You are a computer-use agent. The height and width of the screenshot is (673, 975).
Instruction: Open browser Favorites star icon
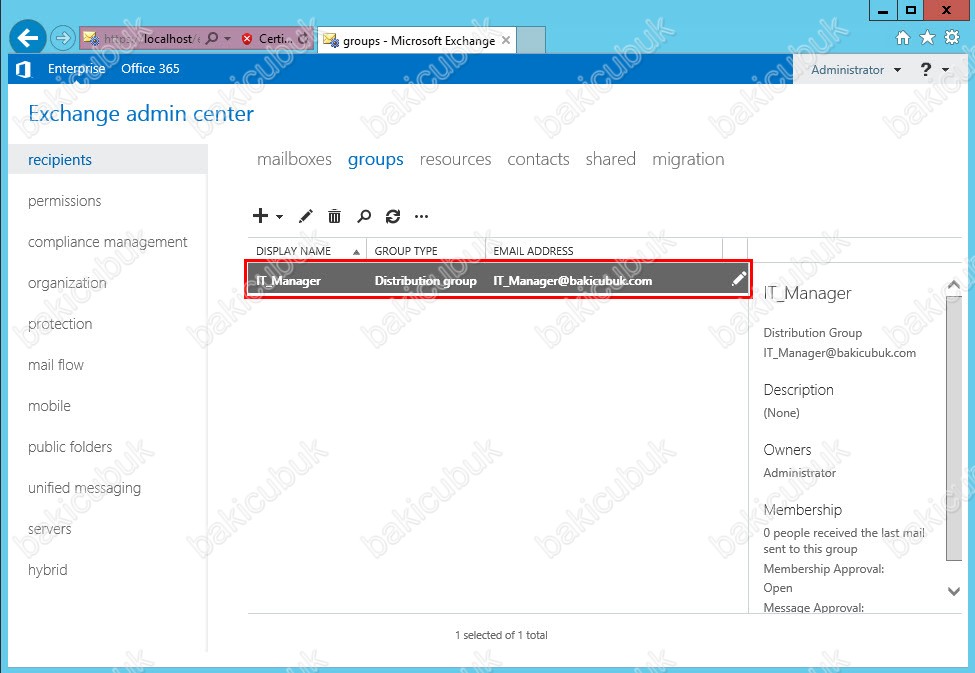click(x=927, y=38)
